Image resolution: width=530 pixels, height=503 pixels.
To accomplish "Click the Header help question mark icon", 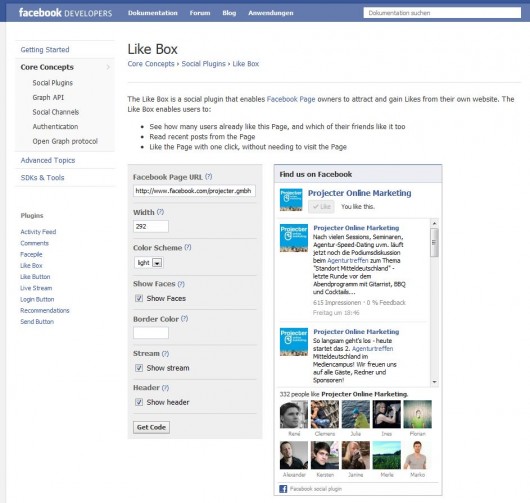I will 165,388.
